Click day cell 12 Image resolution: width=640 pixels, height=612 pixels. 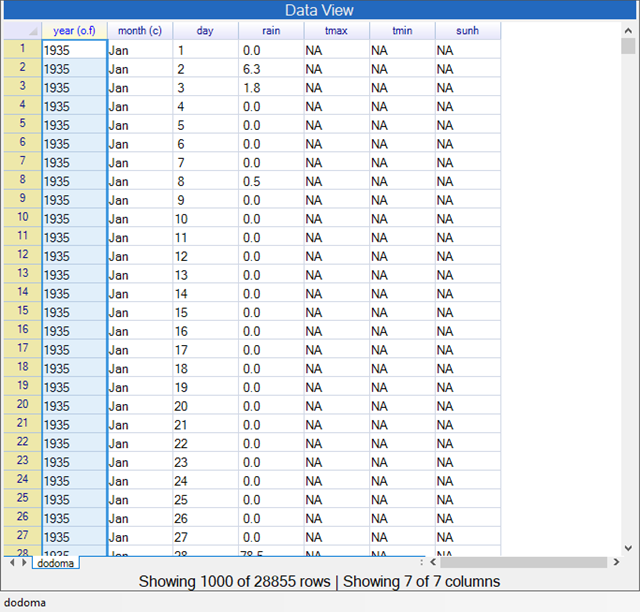pyautogui.click(x=205, y=256)
